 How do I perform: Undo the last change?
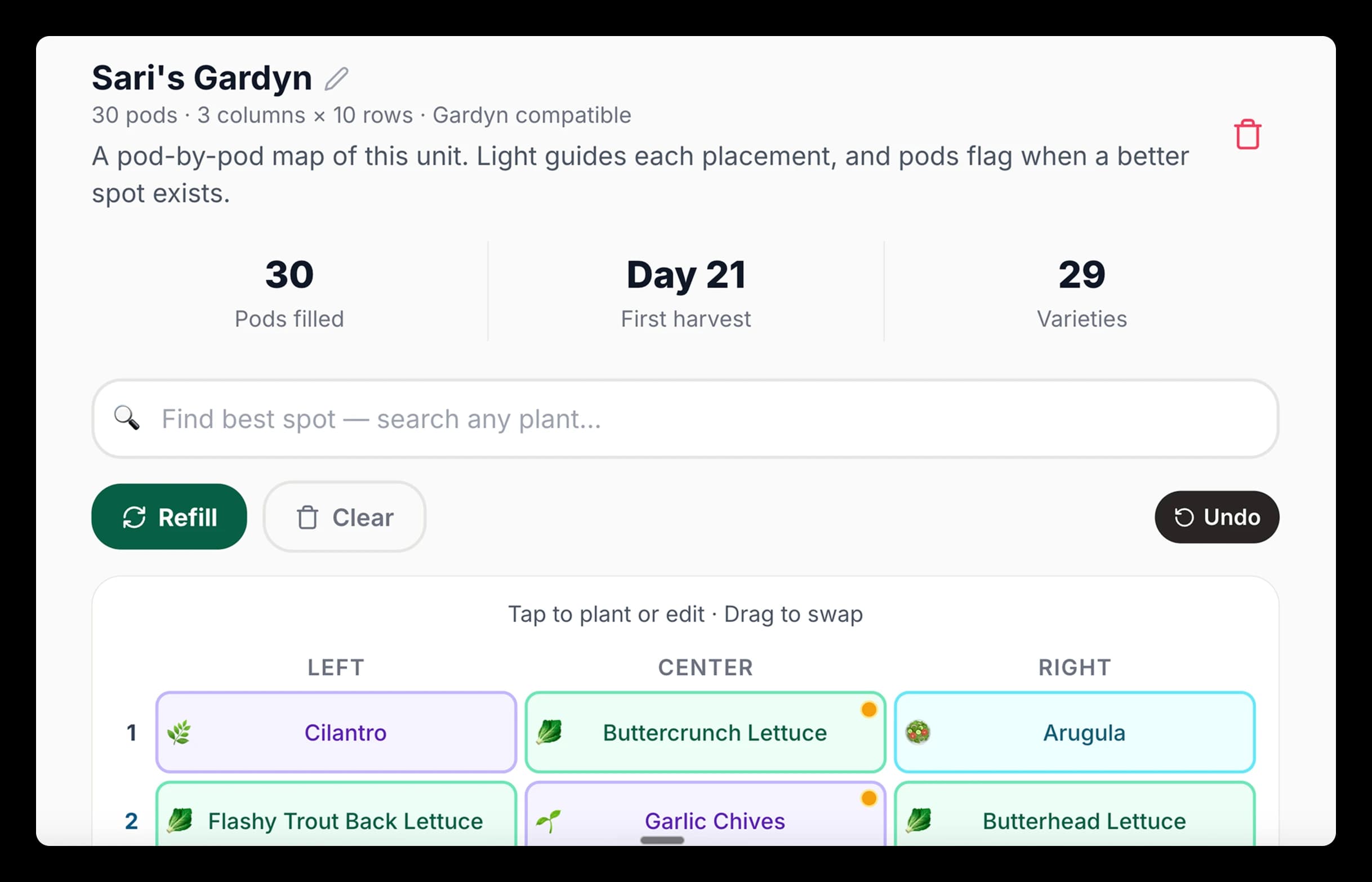[x=1217, y=517]
